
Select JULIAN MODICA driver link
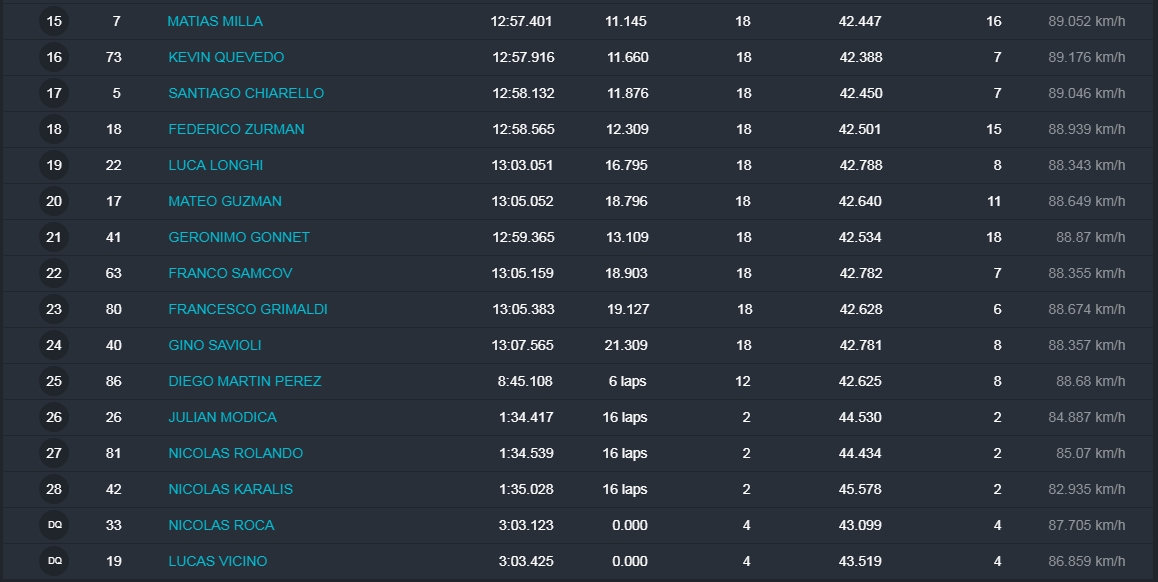pyautogui.click(x=222, y=417)
